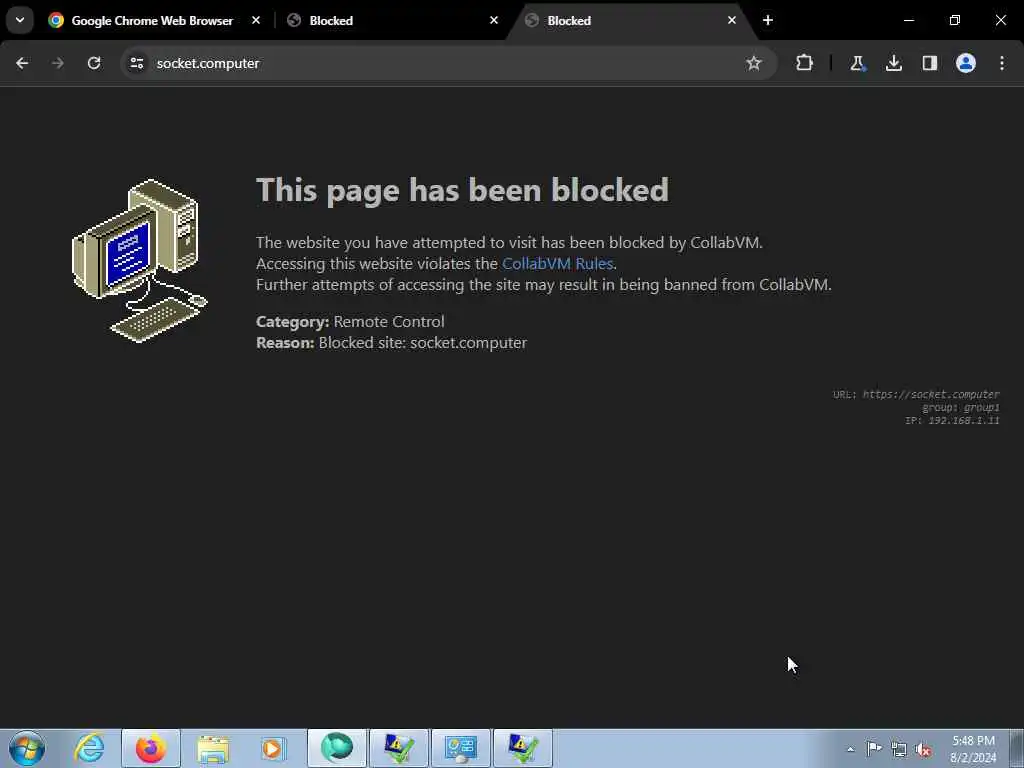
Task: Launch Windows Media Player from taskbar
Action: point(274,748)
